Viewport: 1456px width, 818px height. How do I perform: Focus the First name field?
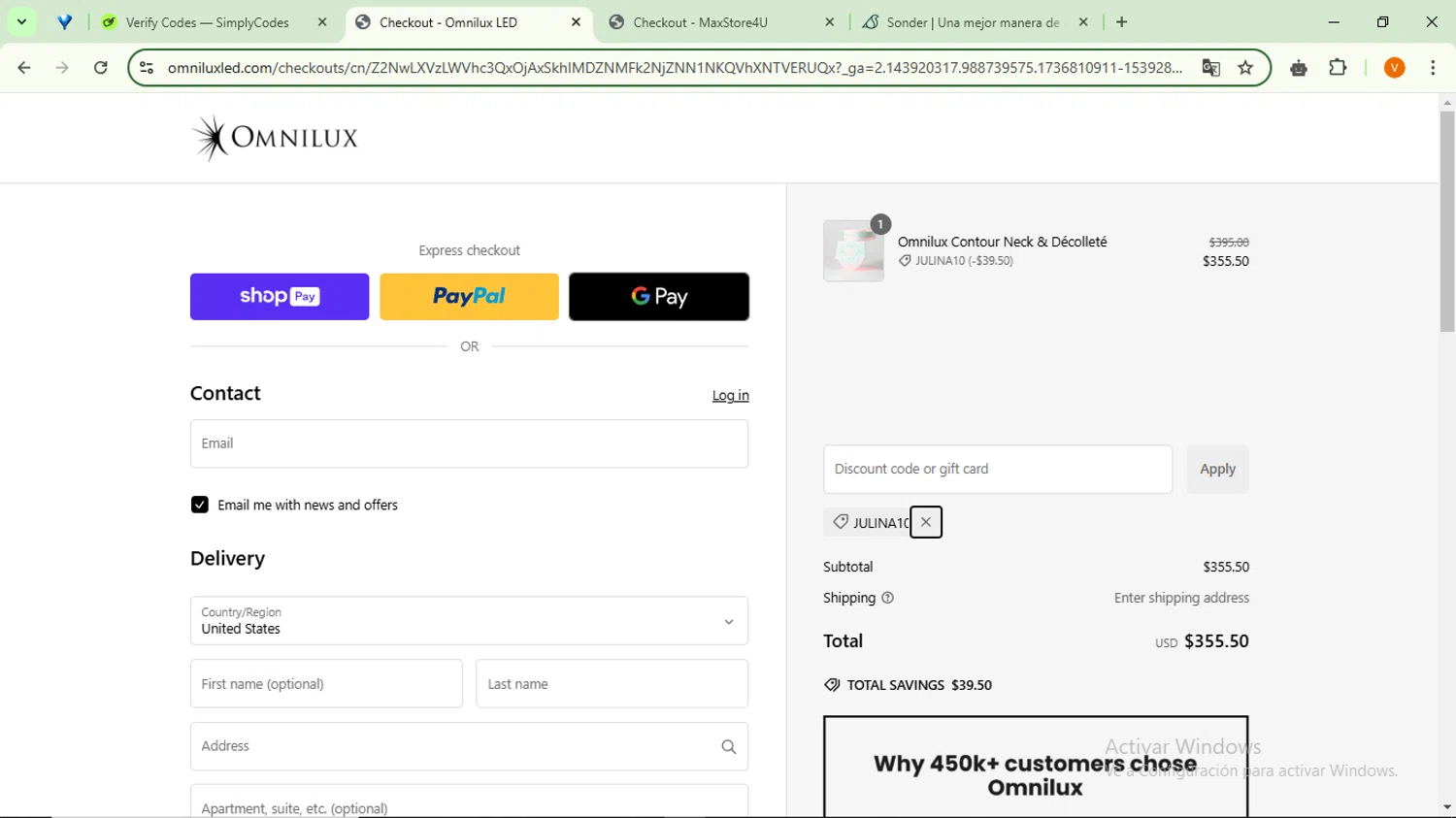tap(326, 684)
